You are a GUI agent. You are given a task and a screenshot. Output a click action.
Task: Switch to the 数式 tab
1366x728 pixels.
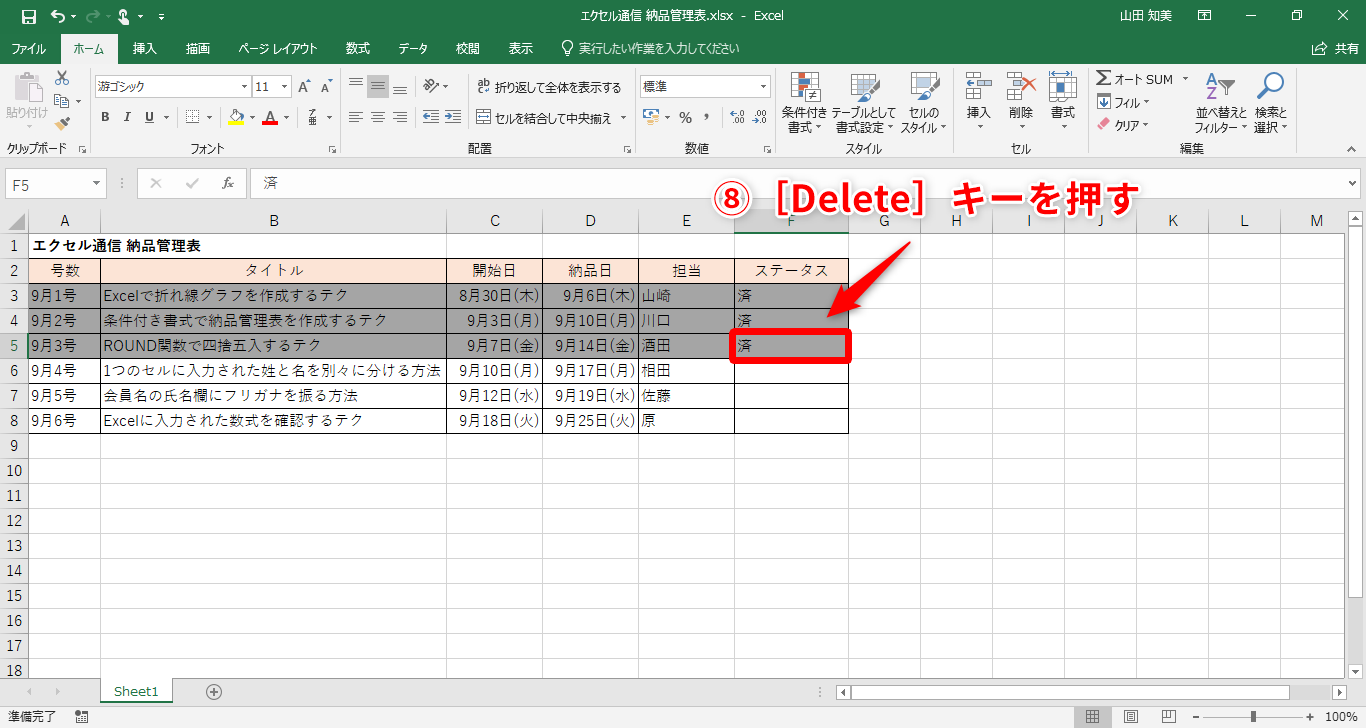pos(358,48)
